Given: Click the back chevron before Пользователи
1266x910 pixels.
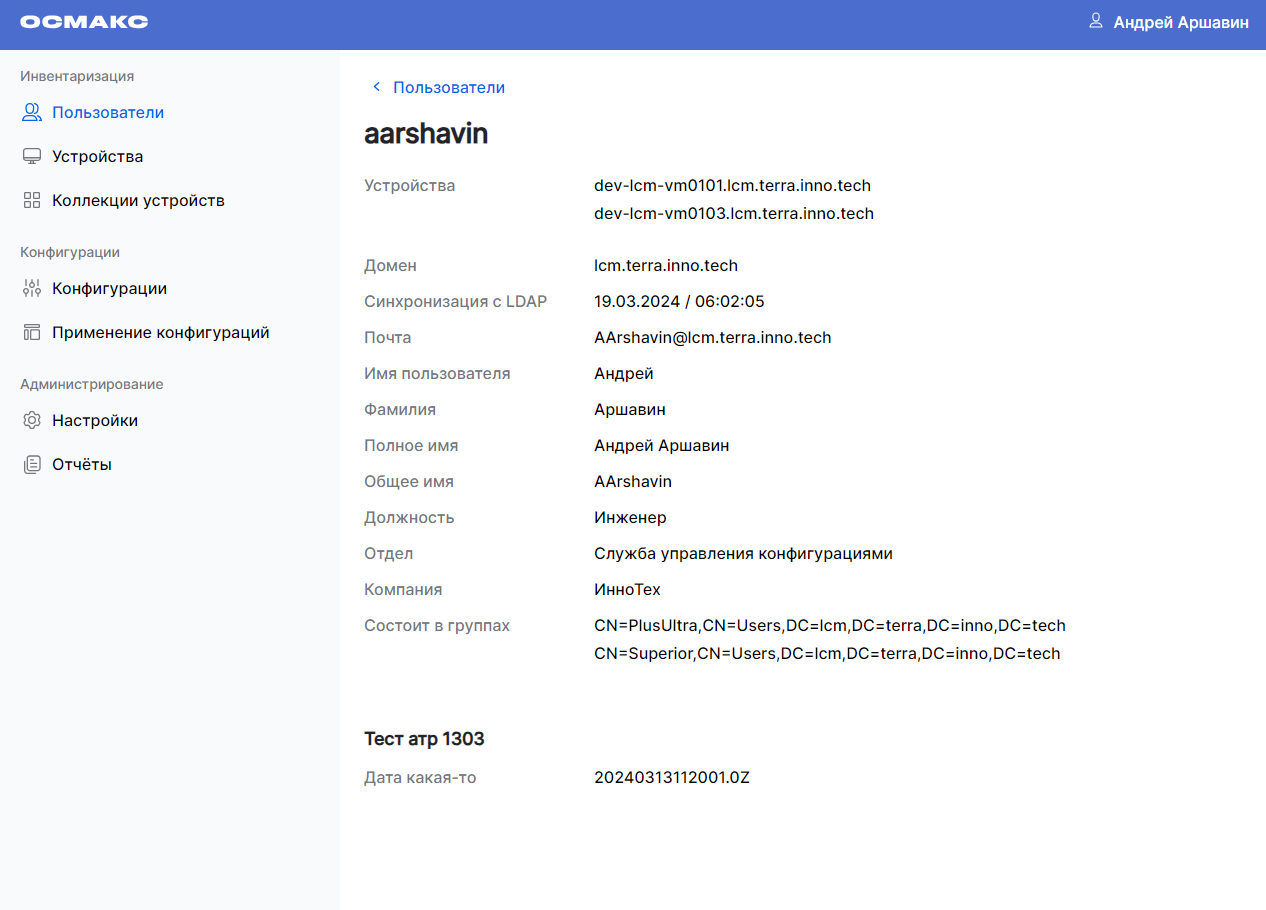Looking at the screenshot, I should pyautogui.click(x=376, y=87).
